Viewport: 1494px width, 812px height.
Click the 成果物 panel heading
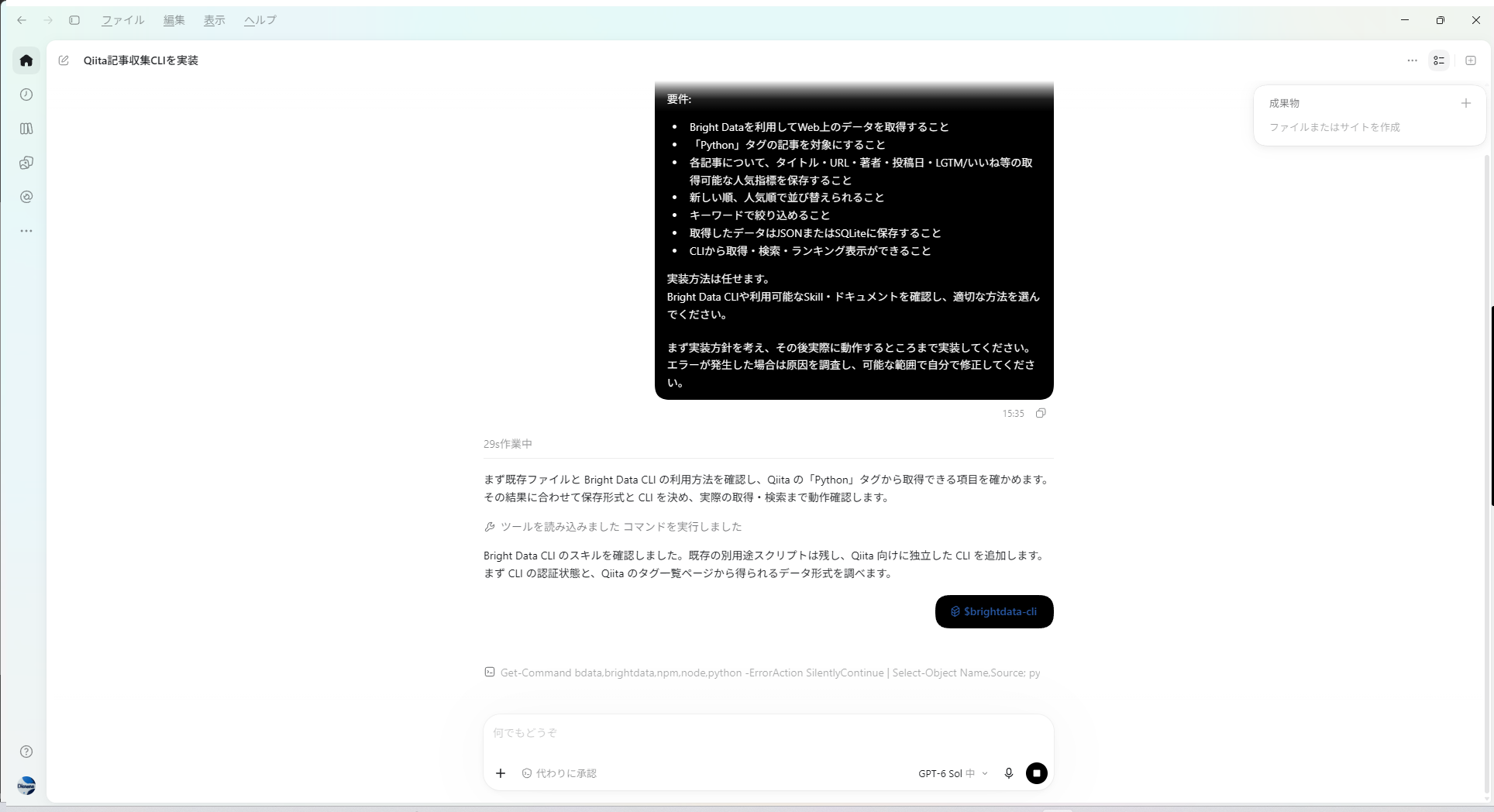1284,103
